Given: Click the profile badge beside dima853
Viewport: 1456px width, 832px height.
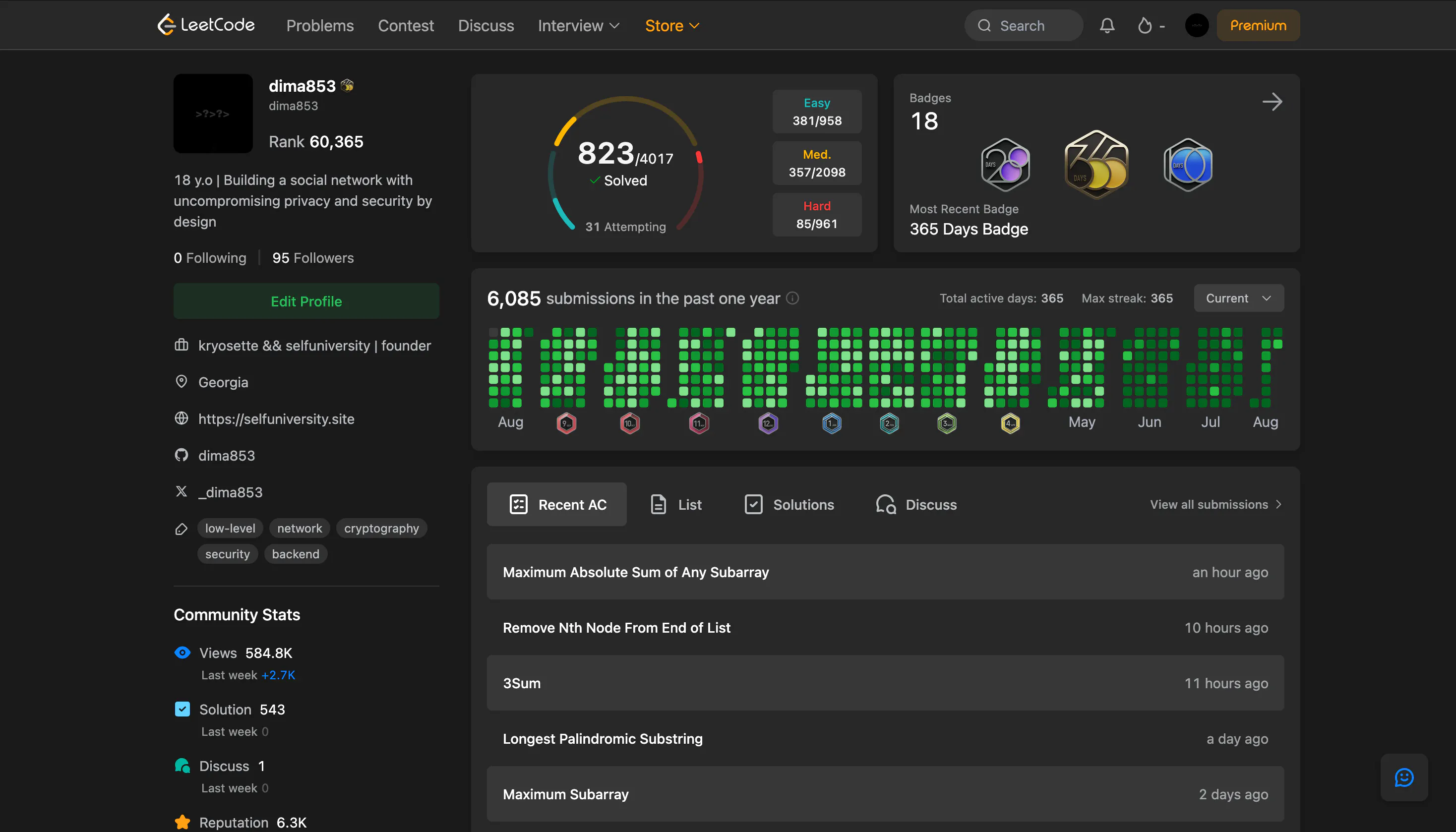Looking at the screenshot, I should click(x=347, y=86).
